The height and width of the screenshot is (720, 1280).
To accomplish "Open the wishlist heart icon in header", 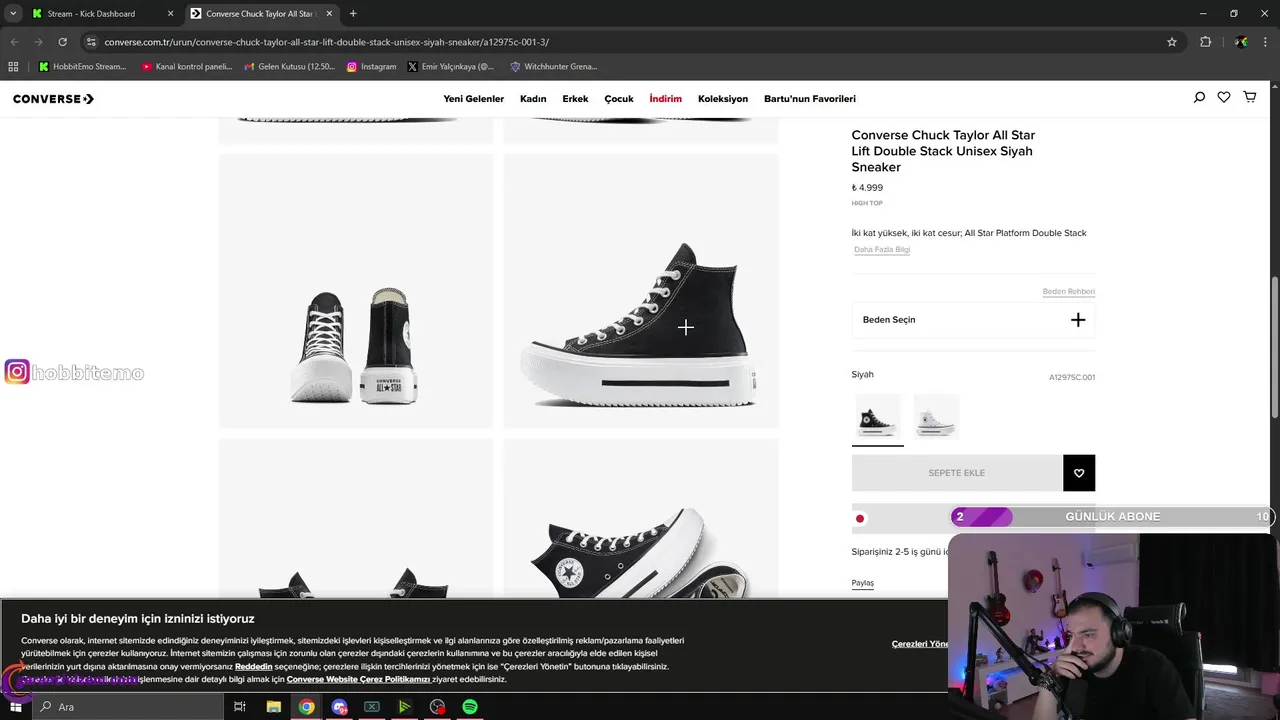I will coord(1224,97).
